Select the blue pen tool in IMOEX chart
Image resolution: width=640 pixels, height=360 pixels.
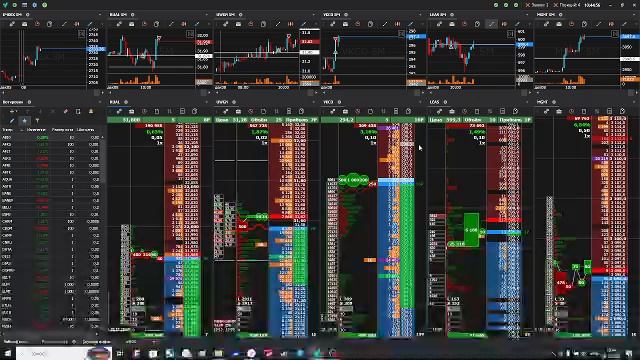pyautogui.click(x=90, y=24)
